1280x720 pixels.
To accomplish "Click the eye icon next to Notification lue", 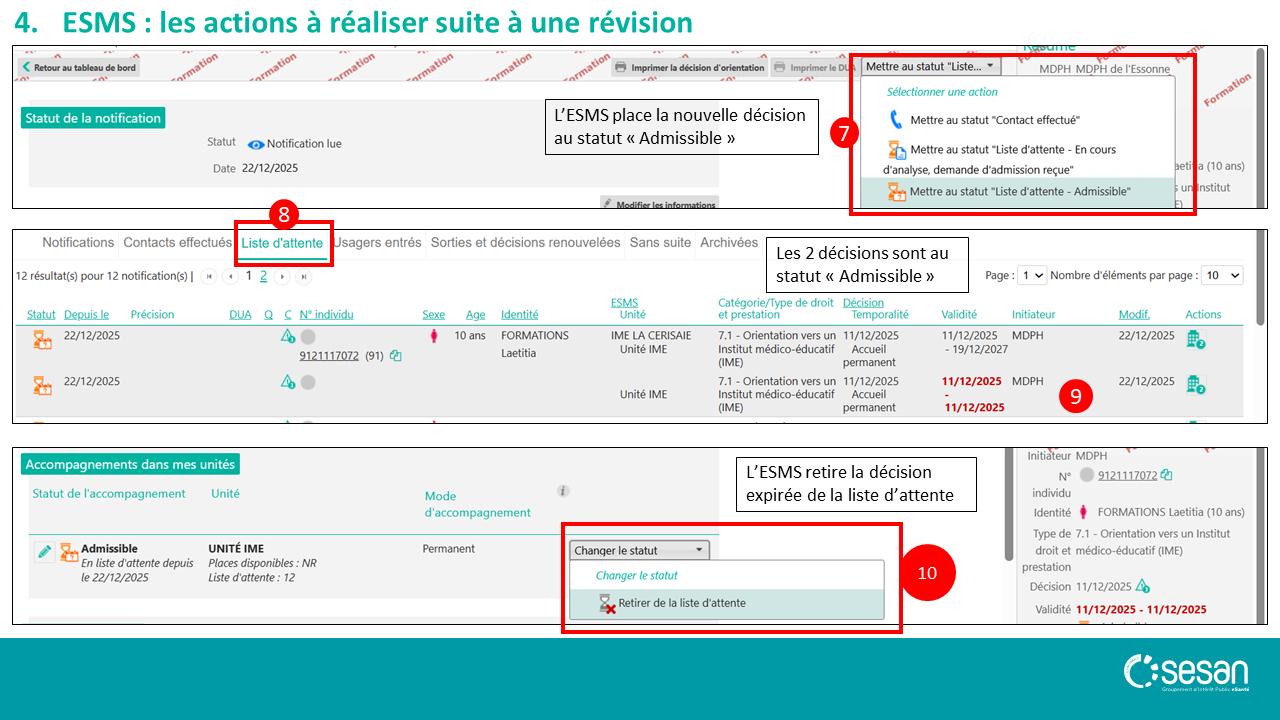I will (256, 144).
